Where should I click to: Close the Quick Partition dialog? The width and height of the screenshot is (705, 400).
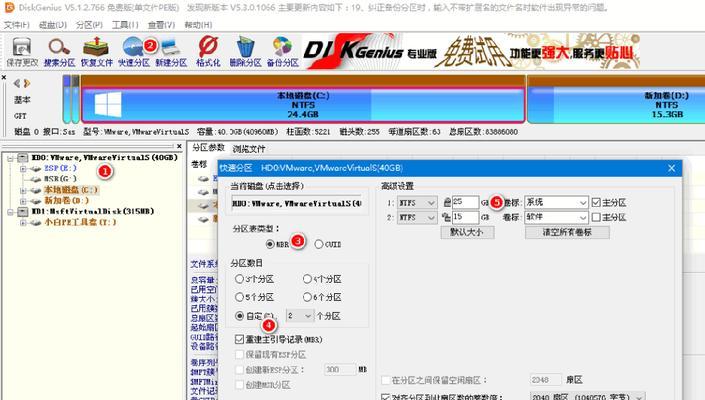671,168
